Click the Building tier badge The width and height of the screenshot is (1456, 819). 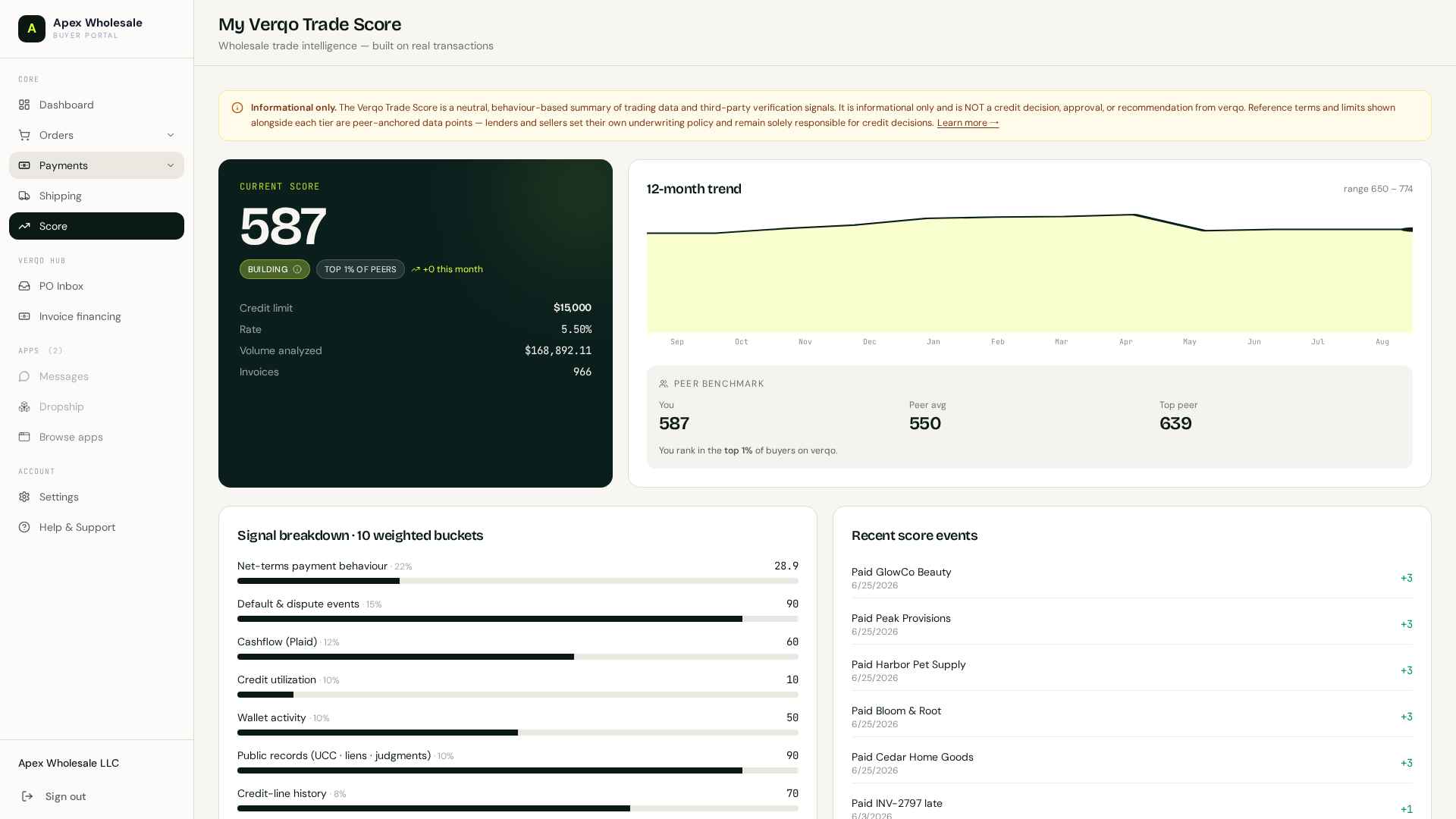275,269
